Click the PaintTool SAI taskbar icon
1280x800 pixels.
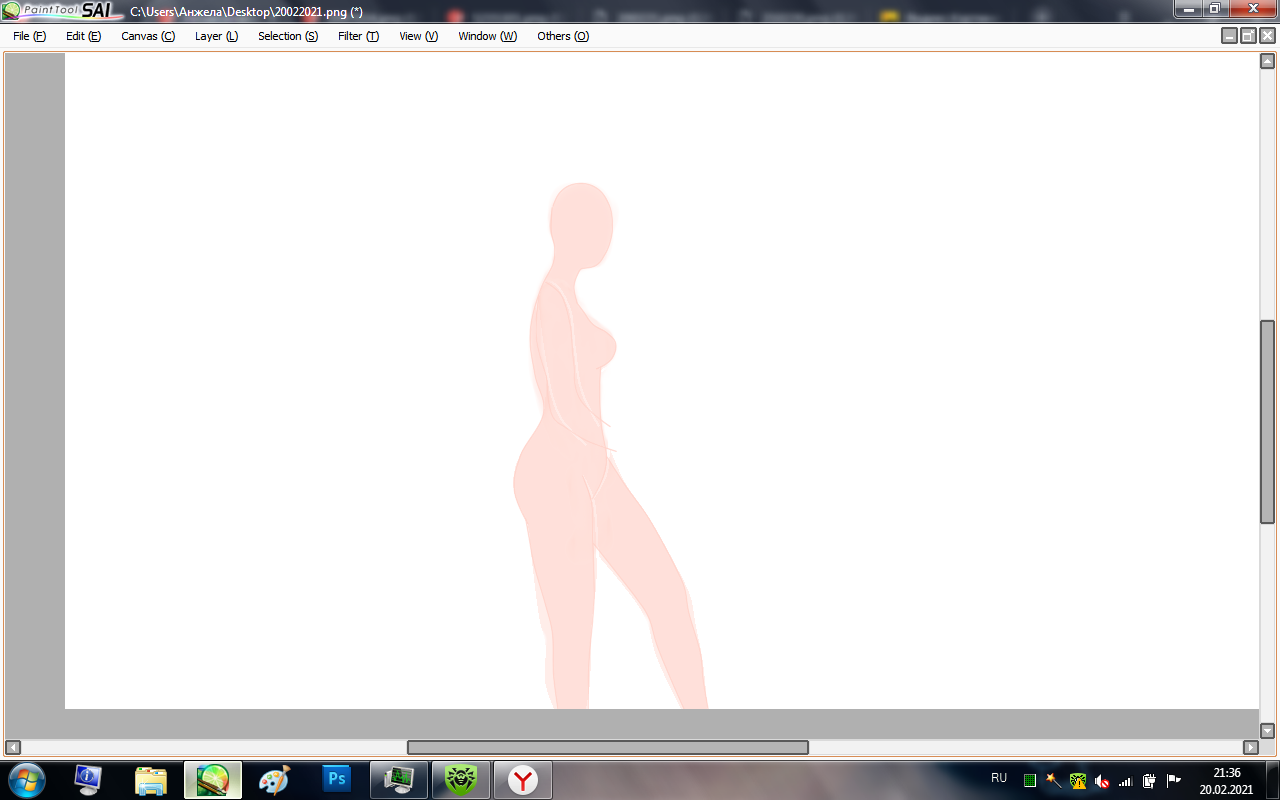click(x=212, y=780)
